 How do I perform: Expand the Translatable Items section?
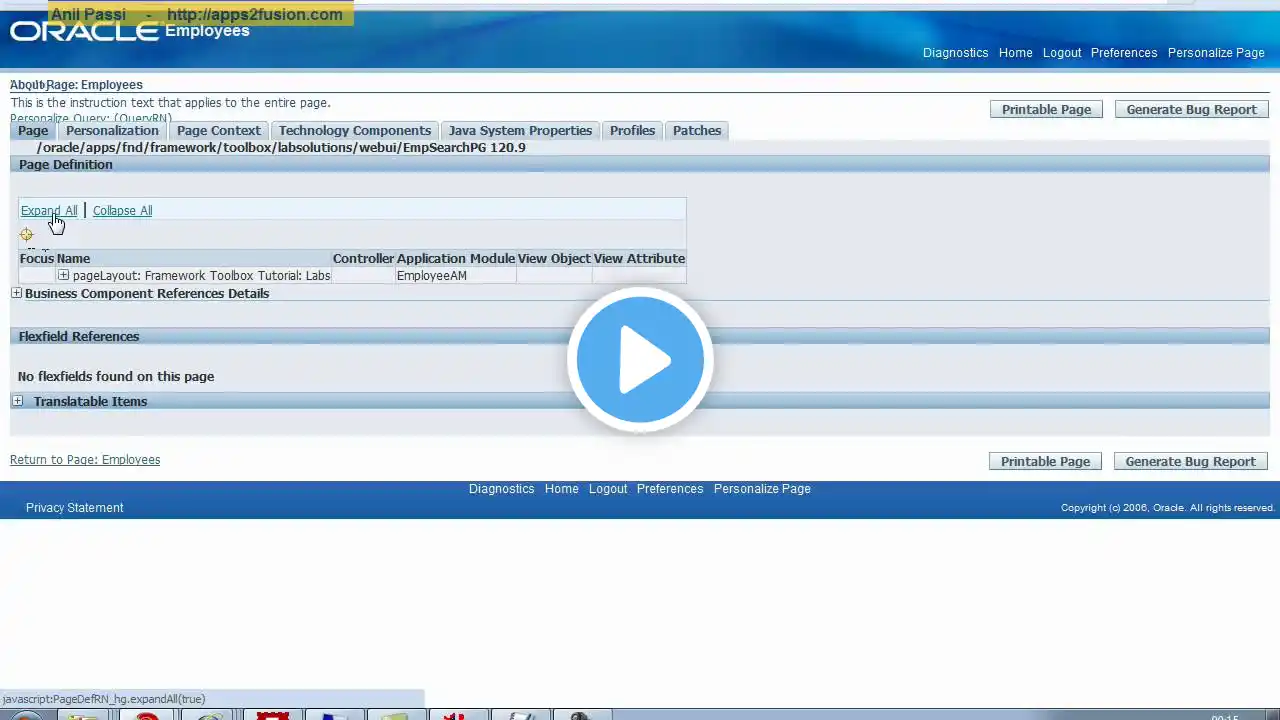coord(17,401)
